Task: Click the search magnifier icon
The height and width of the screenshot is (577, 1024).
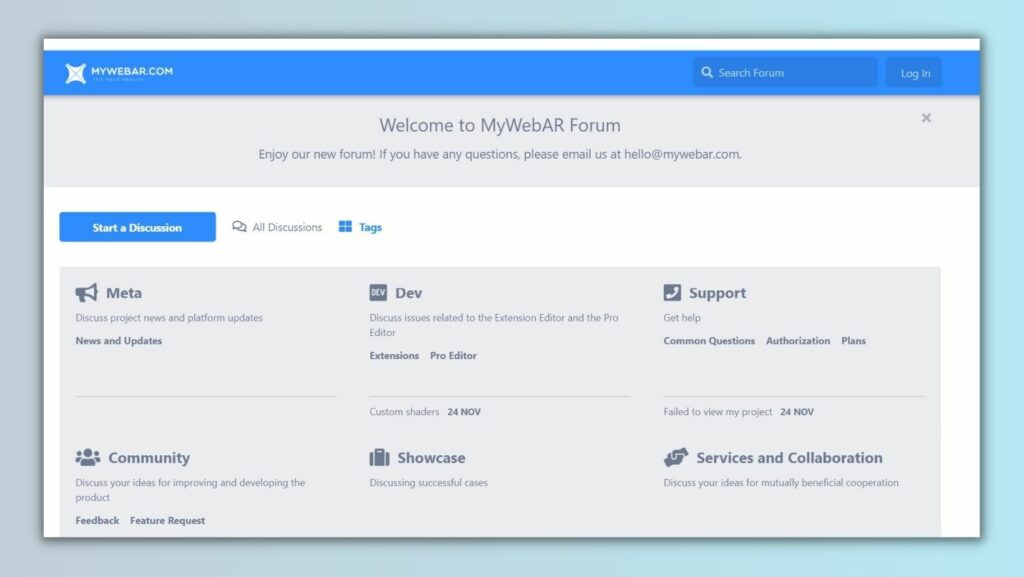Action: click(707, 73)
